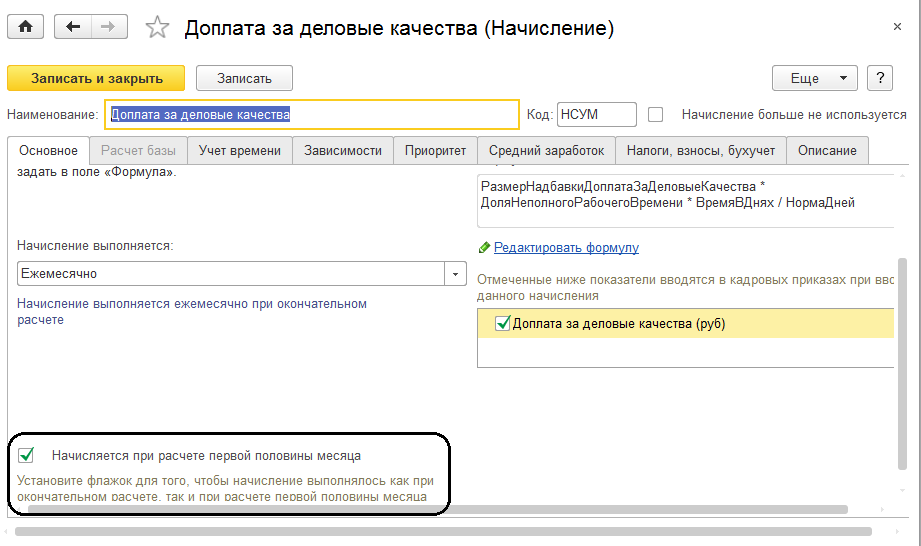Switch to 'Налоги, взносы, бухучет' tab

tap(701, 151)
